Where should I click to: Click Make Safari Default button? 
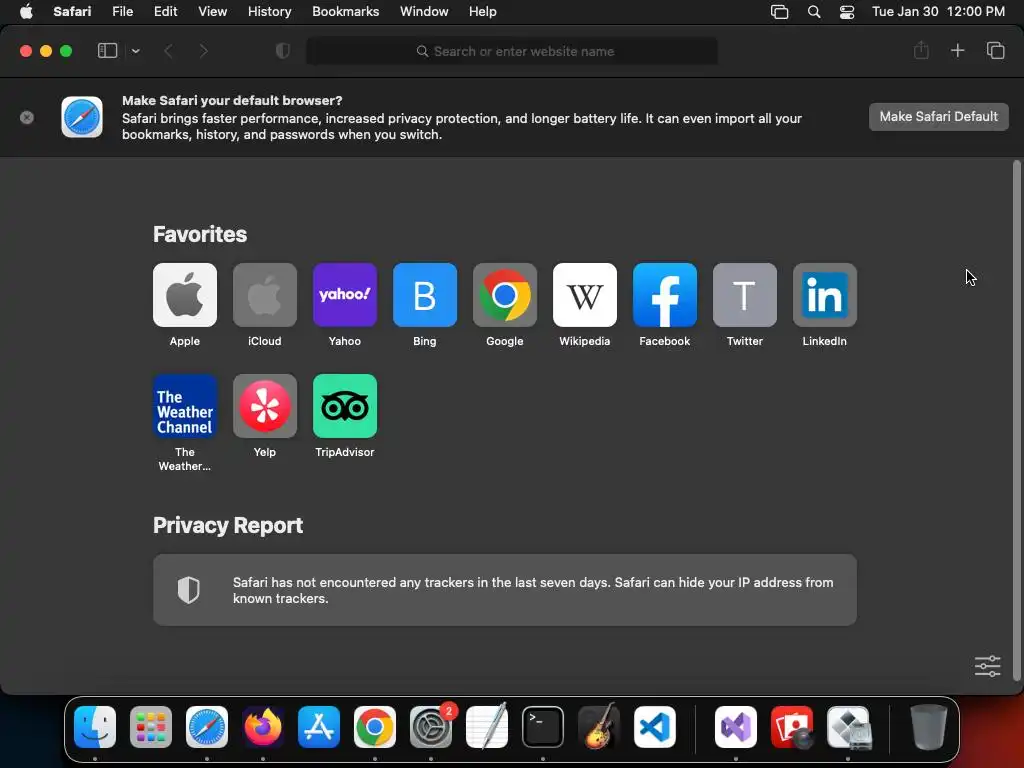[x=938, y=117]
